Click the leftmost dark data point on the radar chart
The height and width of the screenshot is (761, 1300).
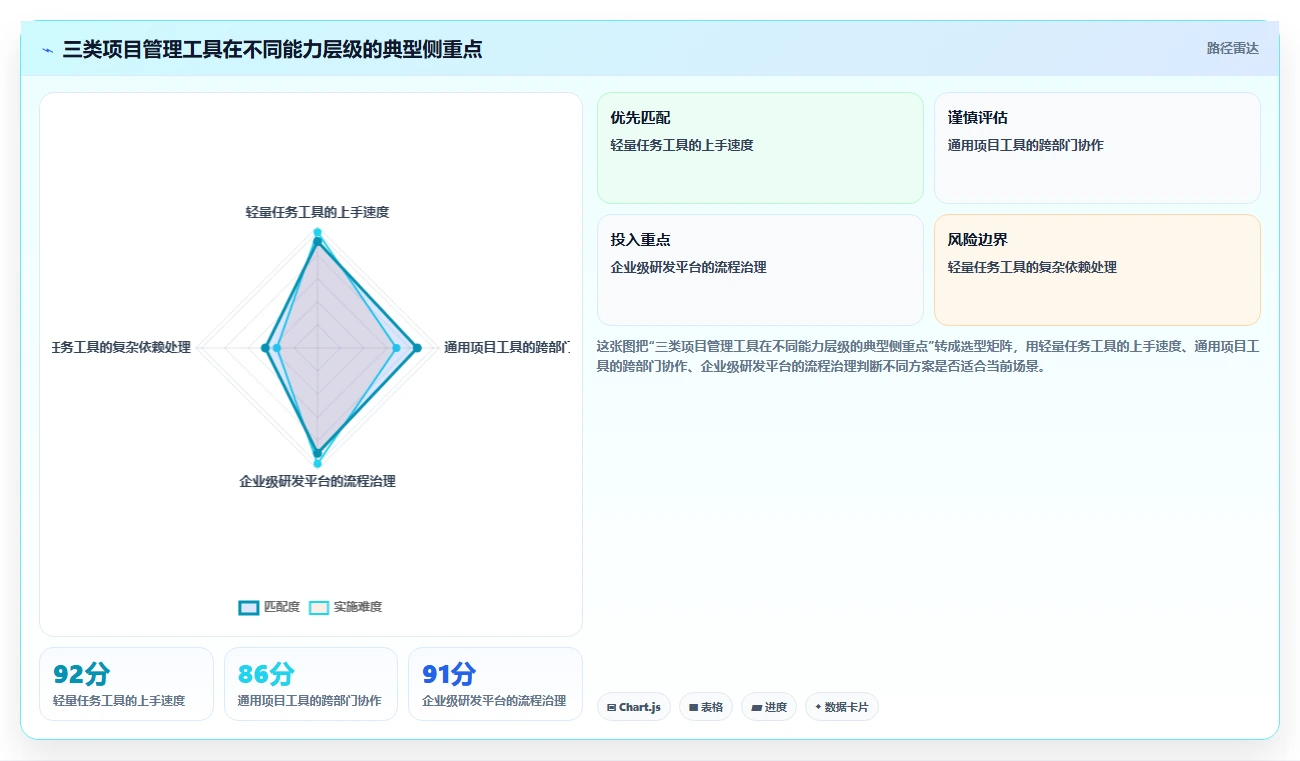click(x=265, y=348)
